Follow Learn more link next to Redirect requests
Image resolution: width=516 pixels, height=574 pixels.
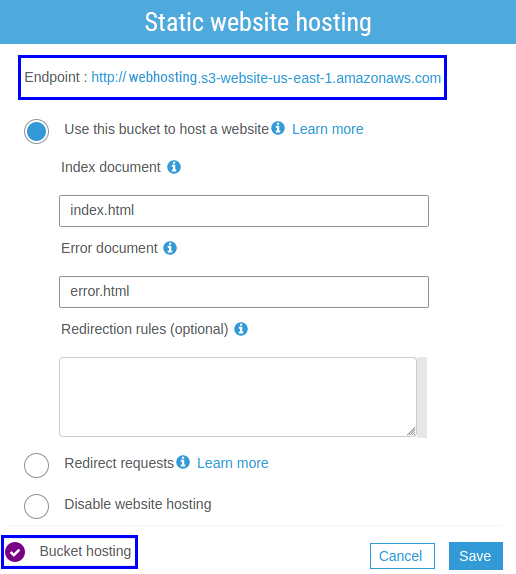[x=233, y=463]
